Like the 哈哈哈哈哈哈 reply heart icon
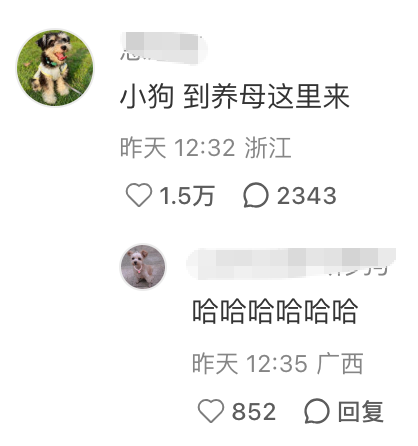418x446 pixels. (x=211, y=411)
